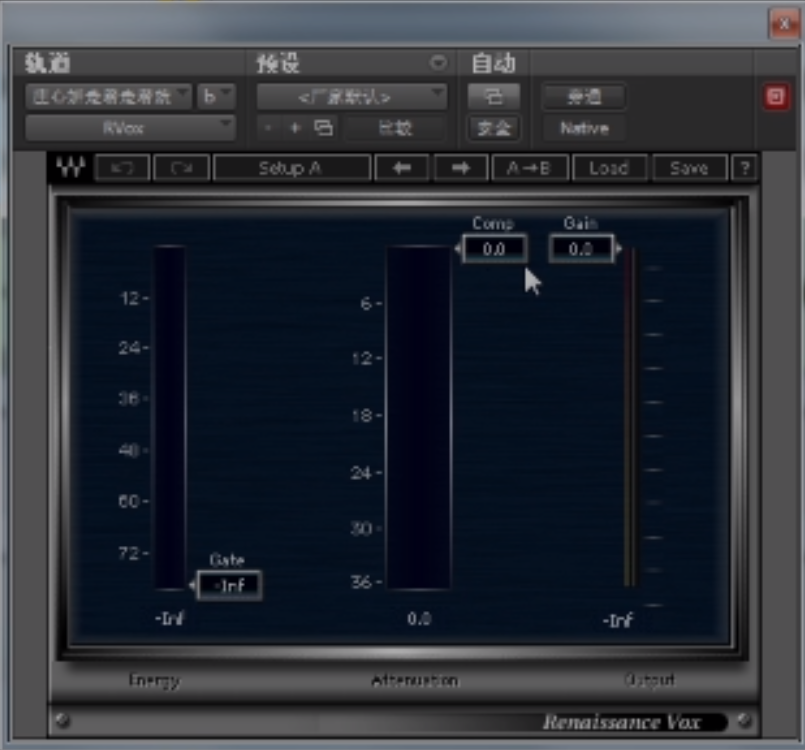Go to previous preset with left arrow

click(x=402, y=168)
